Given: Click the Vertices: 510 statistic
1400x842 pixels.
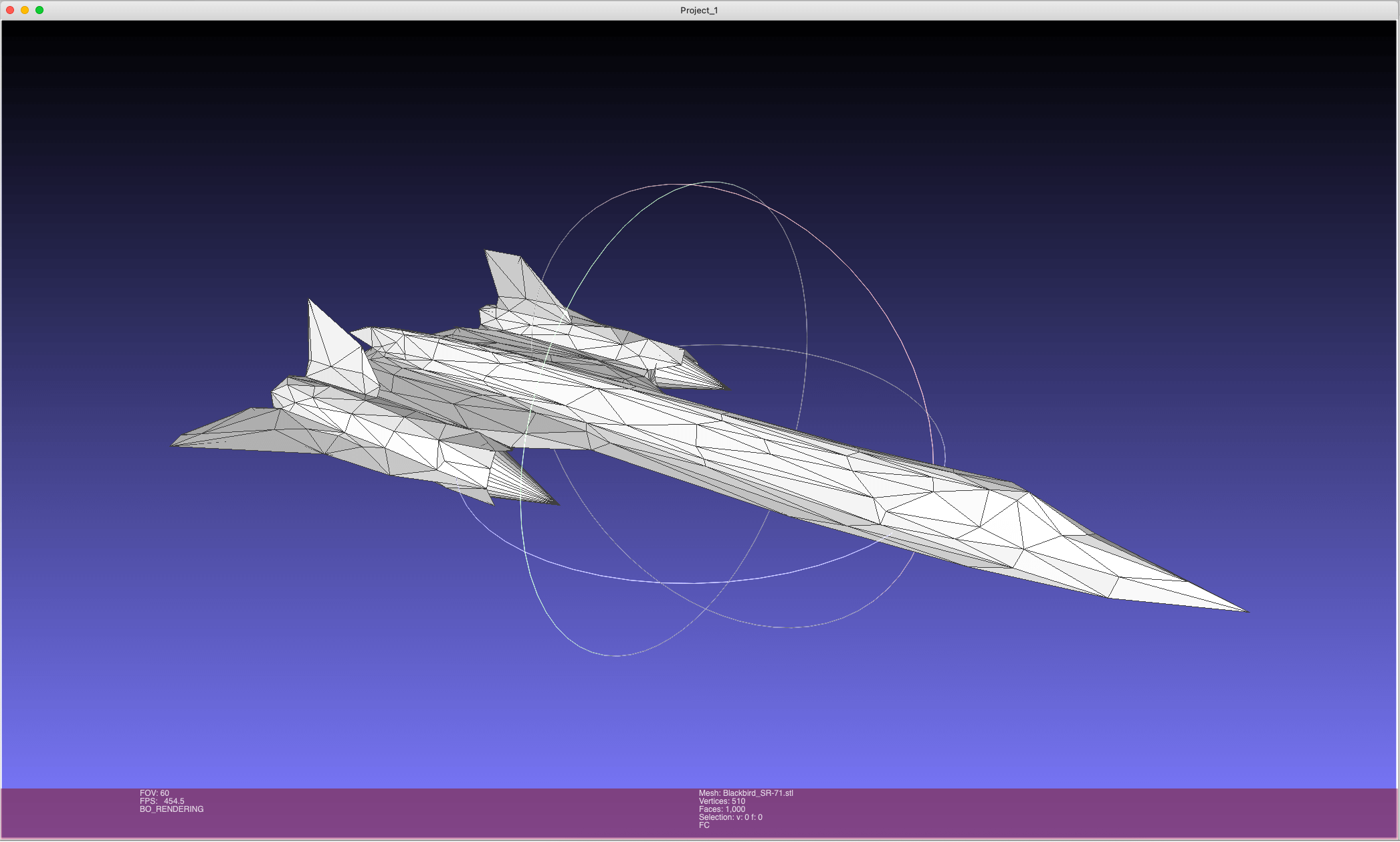Looking at the screenshot, I should tap(723, 800).
